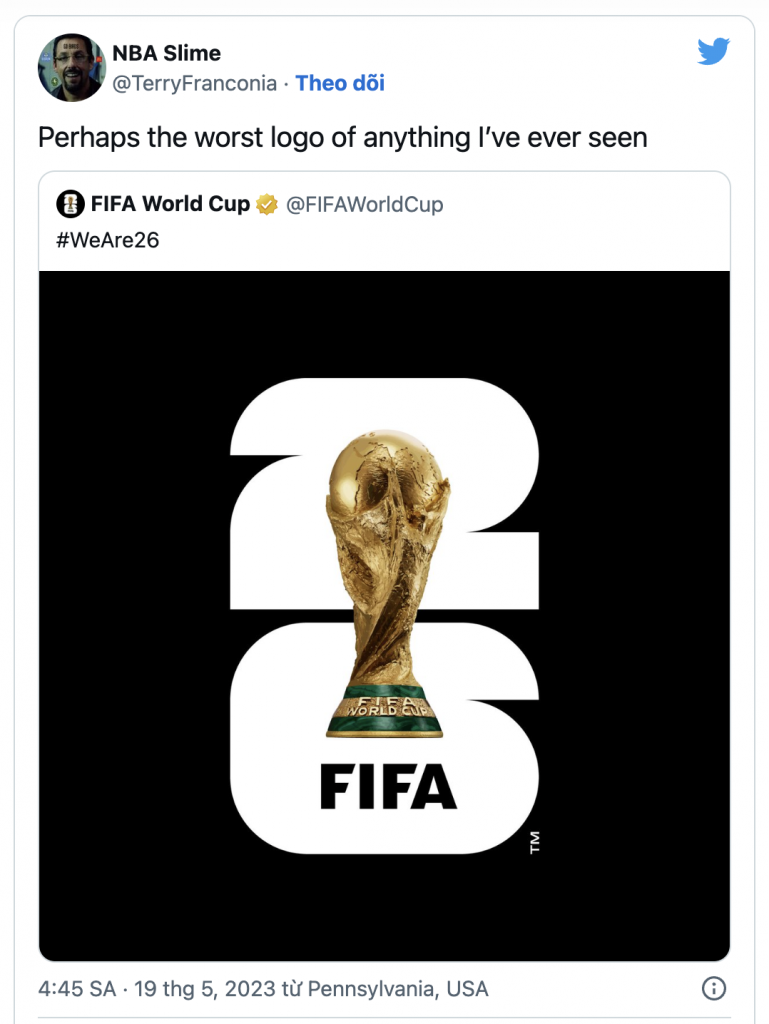Click the 4:45 SA tweet timestamp
Screen dimensions: 769x1024
pos(76,989)
